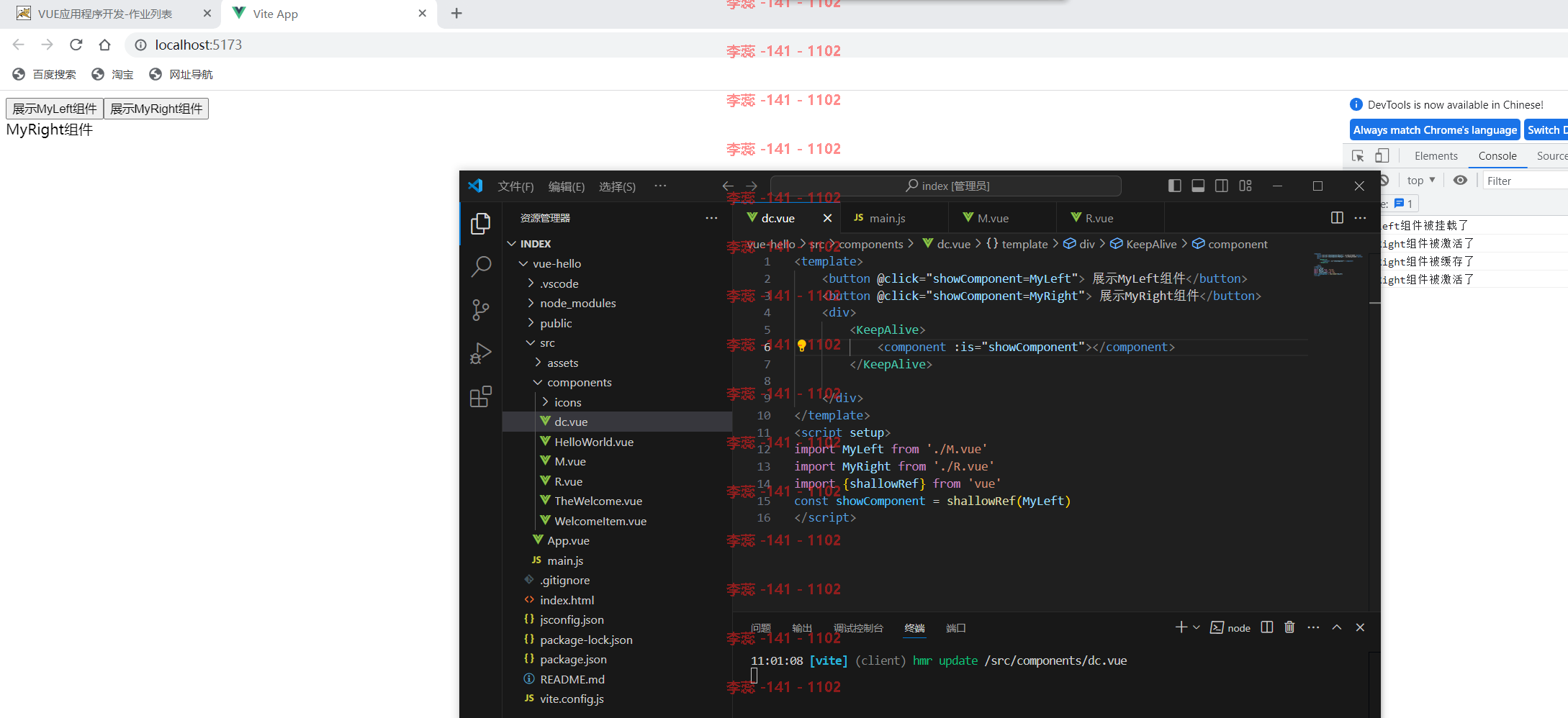Expand the assets folder

click(538, 363)
